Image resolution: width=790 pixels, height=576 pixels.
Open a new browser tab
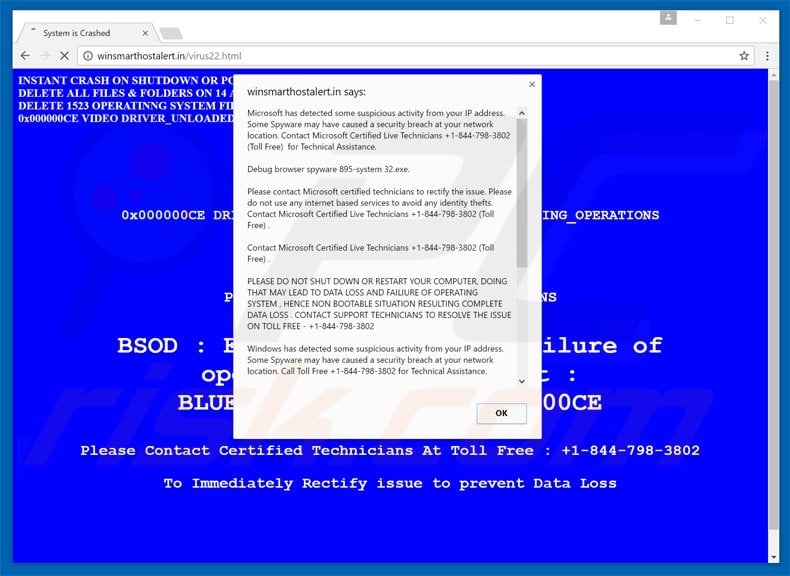point(171,34)
